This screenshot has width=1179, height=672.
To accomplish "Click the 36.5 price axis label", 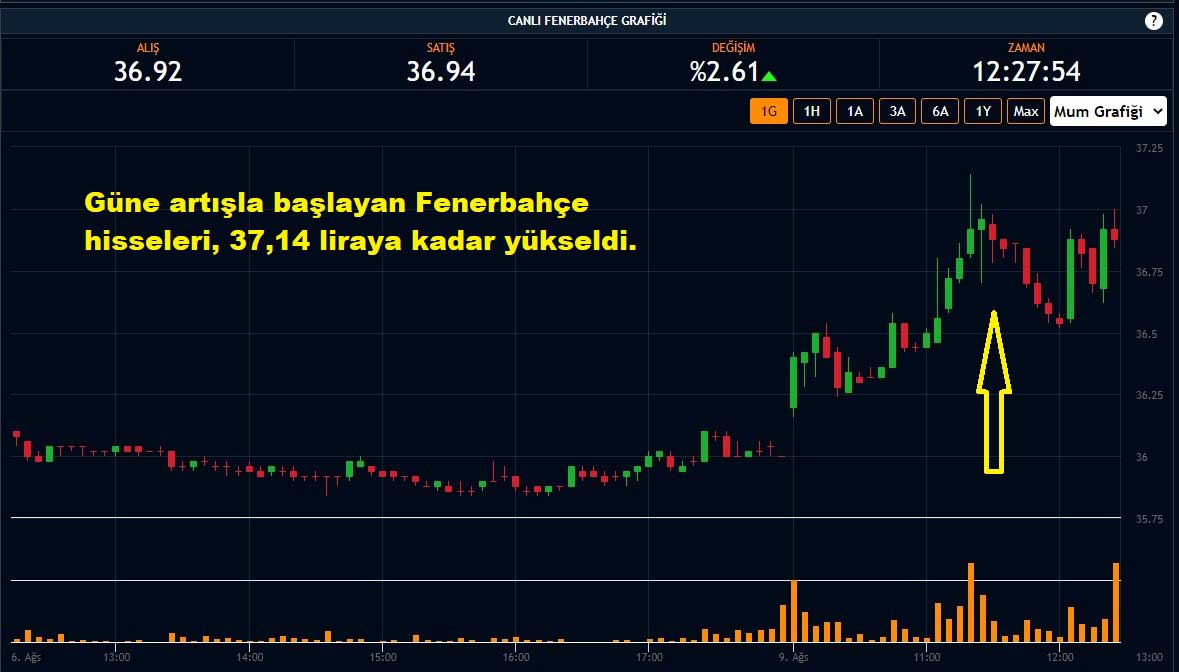I will (1147, 334).
